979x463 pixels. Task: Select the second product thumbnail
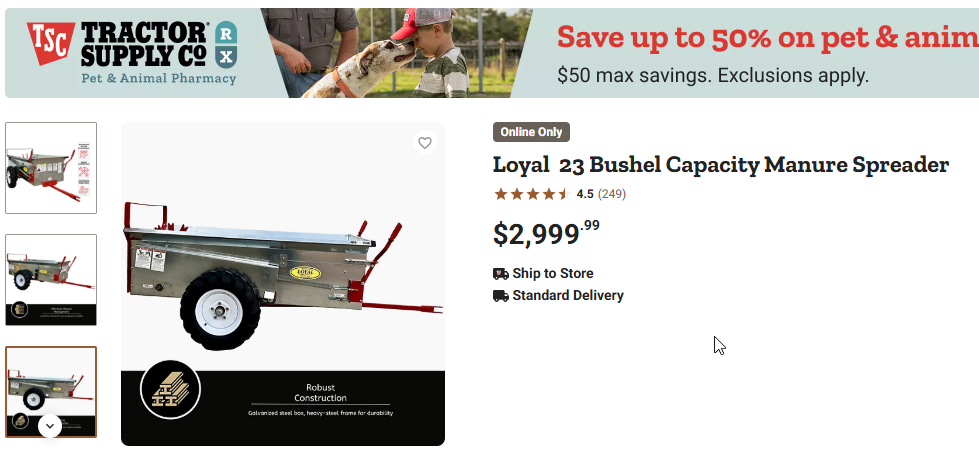(51, 279)
